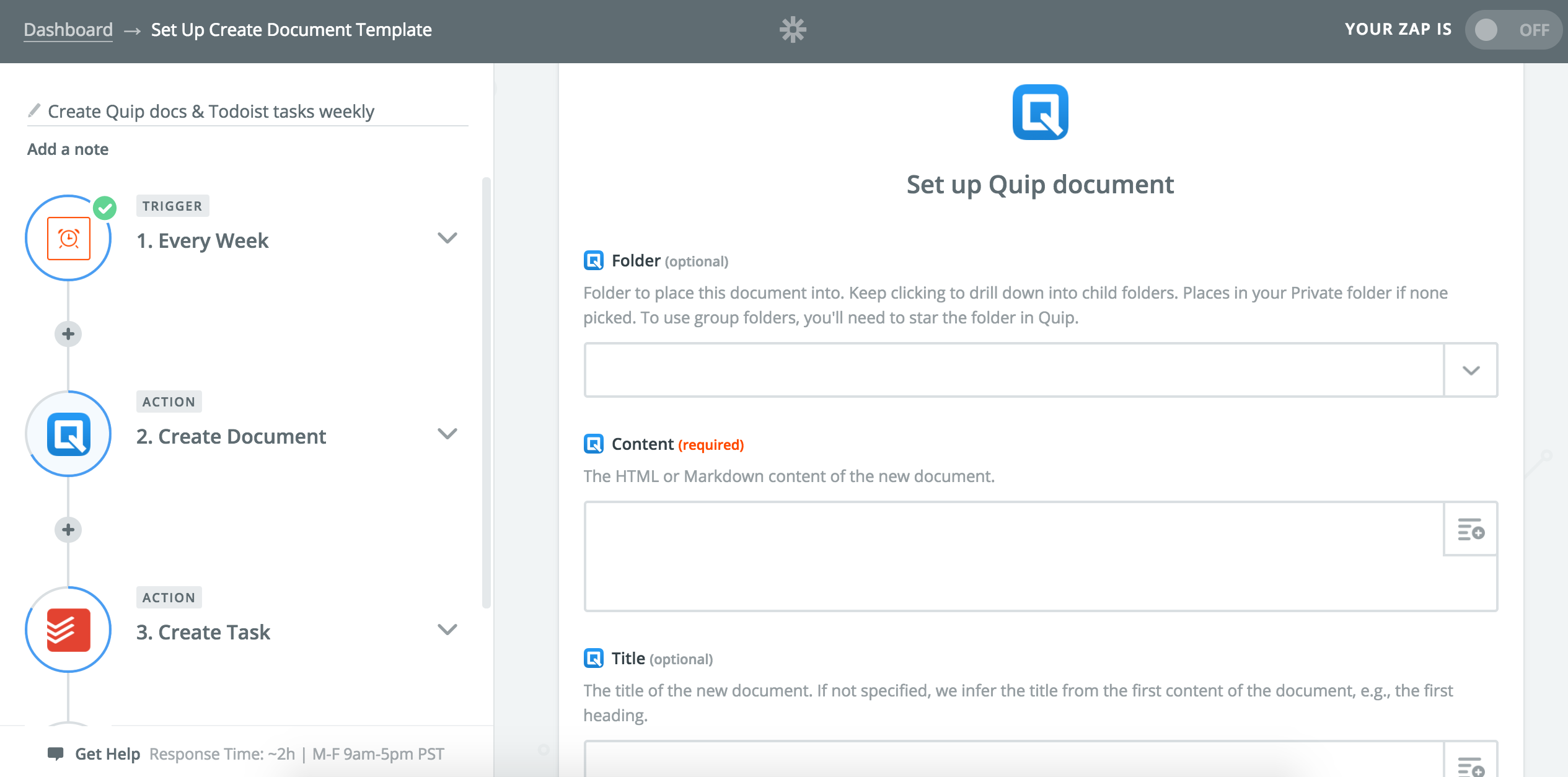Click the Todoist icon in step 3
The image size is (1568, 777).
click(68, 630)
